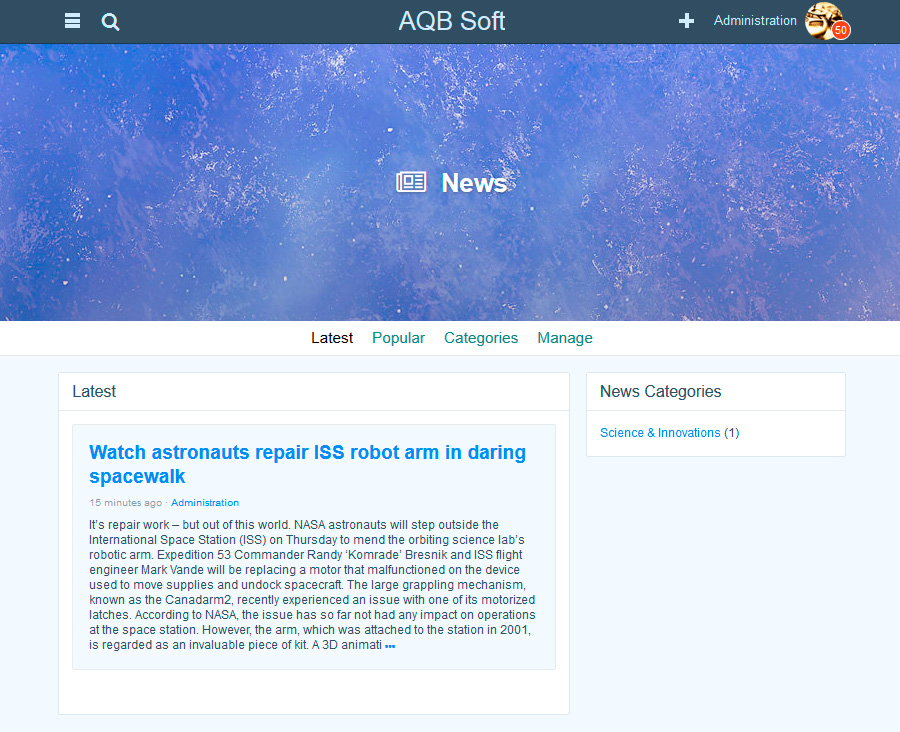Click the News page heading
This screenshot has height=732, width=900.
(474, 183)
